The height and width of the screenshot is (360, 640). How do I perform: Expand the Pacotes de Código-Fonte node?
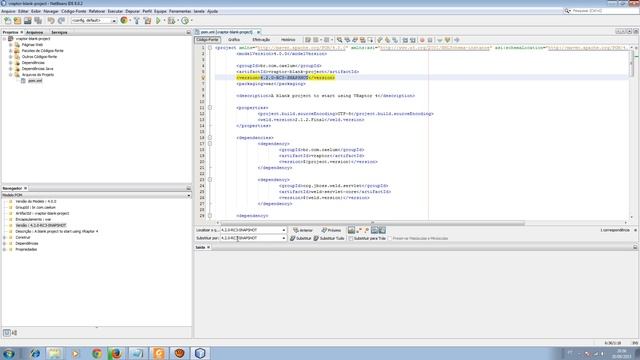(11, 51)
